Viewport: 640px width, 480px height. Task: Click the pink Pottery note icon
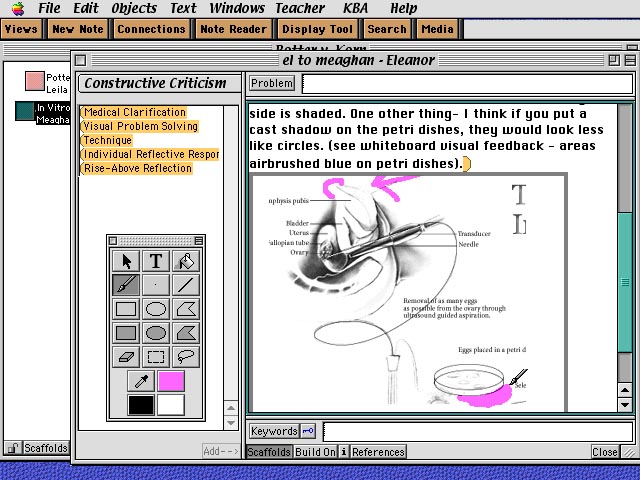(35, 81)
